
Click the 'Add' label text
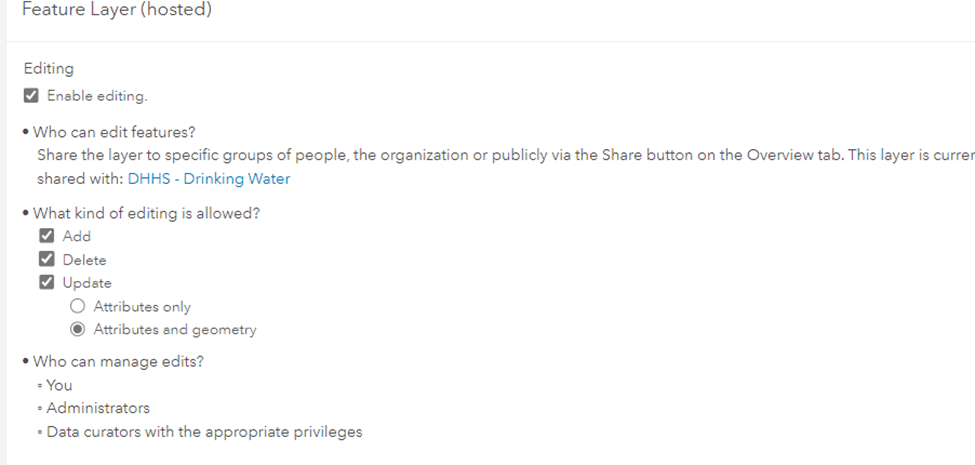77,236
